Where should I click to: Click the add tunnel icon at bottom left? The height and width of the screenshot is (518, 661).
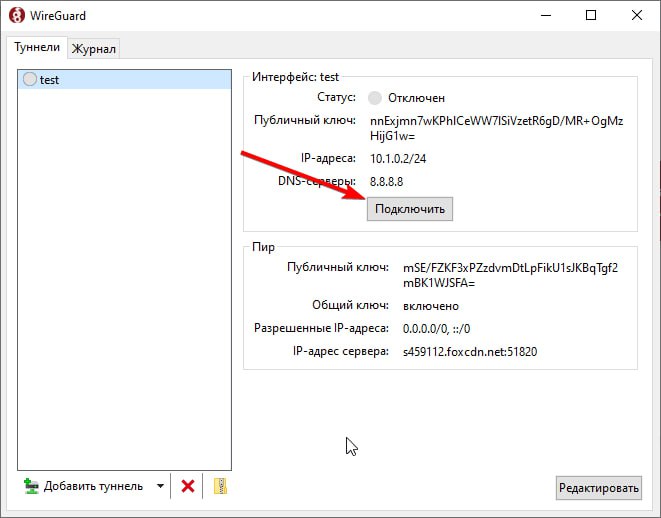(31, 486)
